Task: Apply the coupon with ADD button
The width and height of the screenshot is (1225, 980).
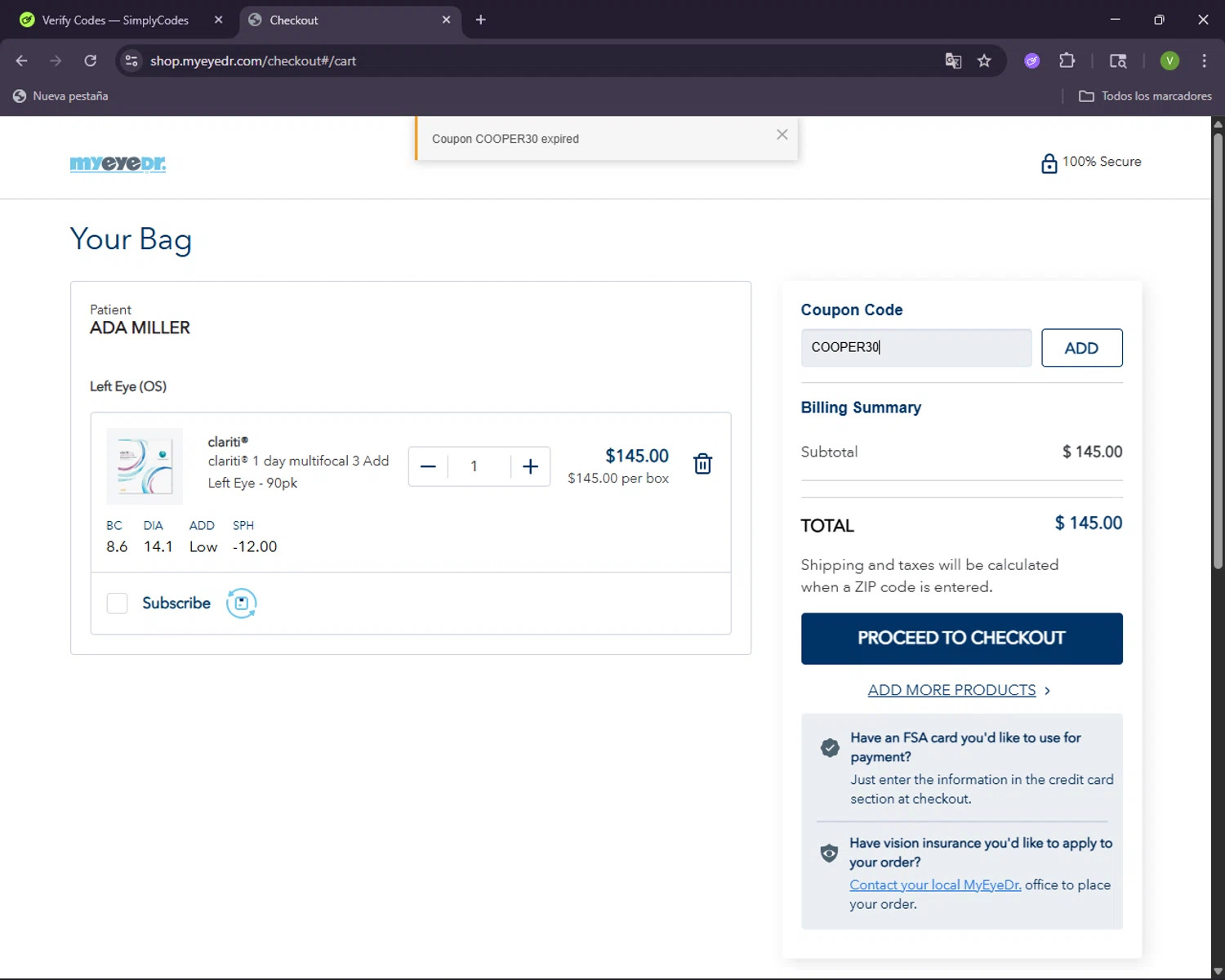Action: coord(1081,348)
